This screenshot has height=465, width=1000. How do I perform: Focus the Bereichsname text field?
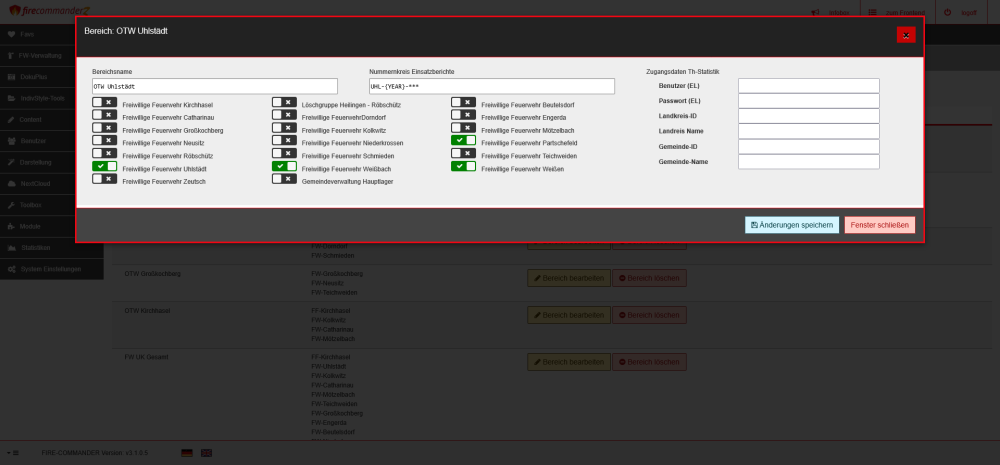[215, 87]
